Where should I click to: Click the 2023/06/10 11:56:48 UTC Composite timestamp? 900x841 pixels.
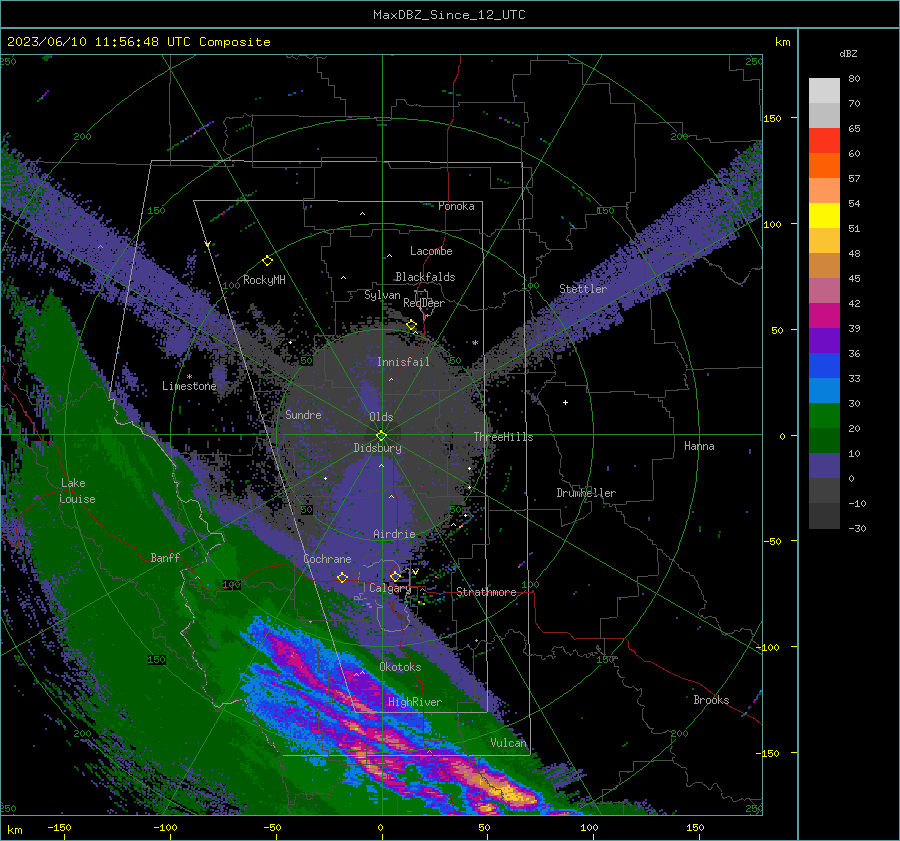138,42
